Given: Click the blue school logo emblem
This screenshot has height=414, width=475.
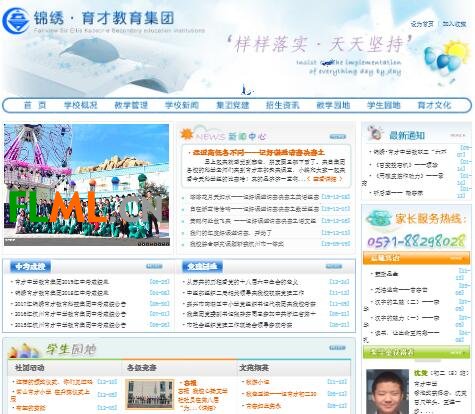Looking at the screenshot, I should 16,21.
